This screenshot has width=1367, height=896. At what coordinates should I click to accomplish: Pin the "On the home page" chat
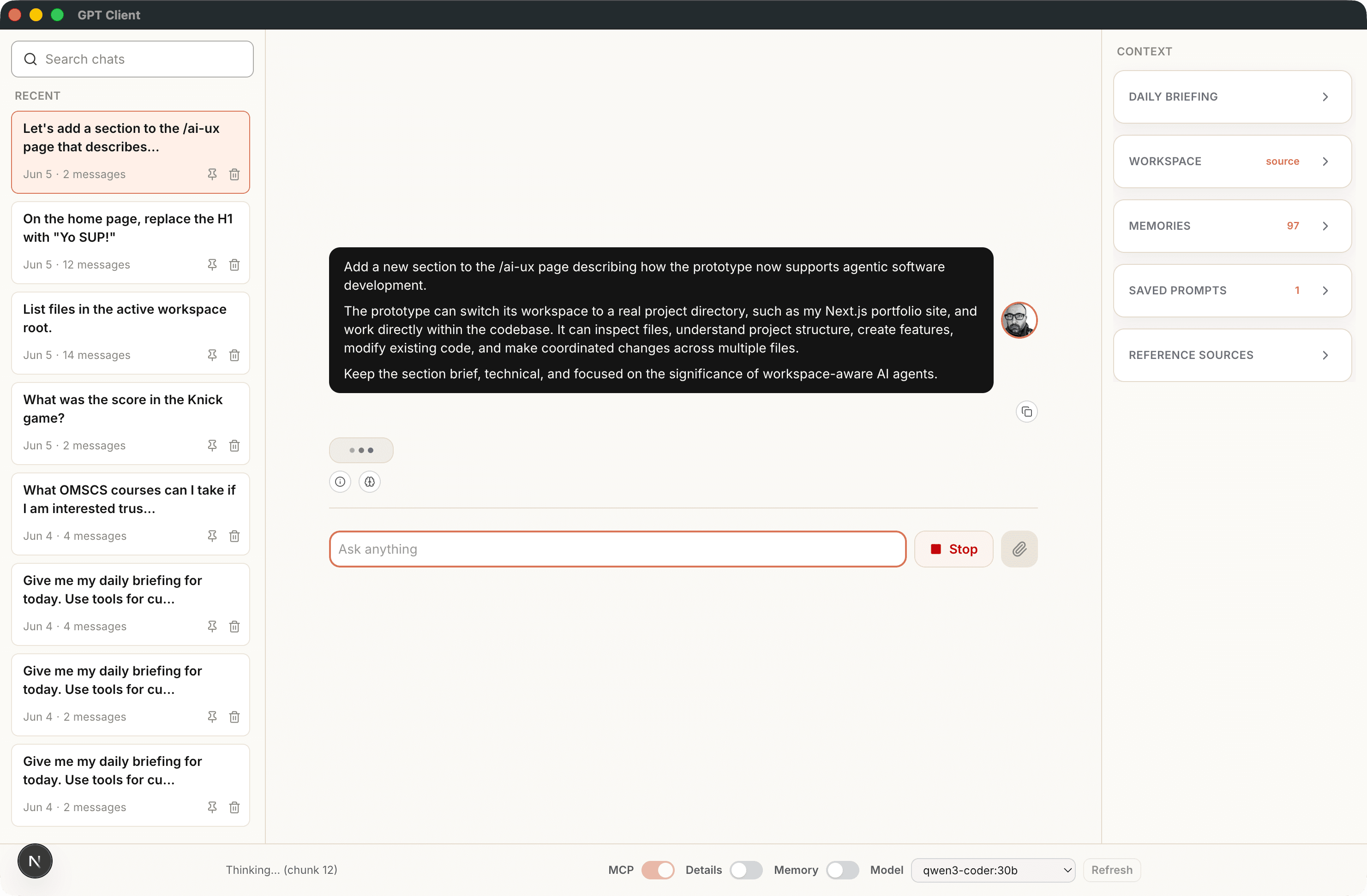pos(212,265)
